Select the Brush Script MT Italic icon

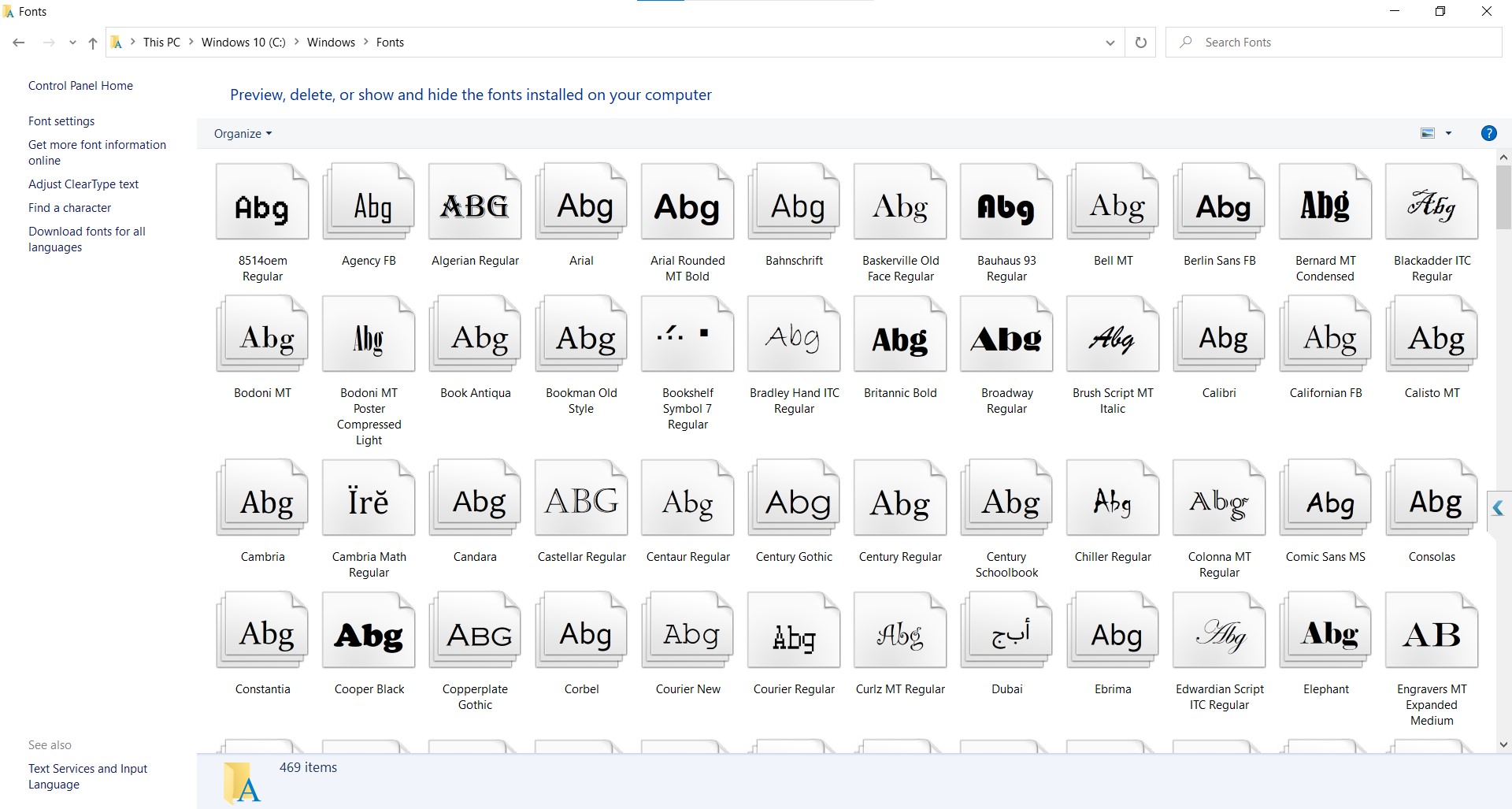pos(1113,334)
